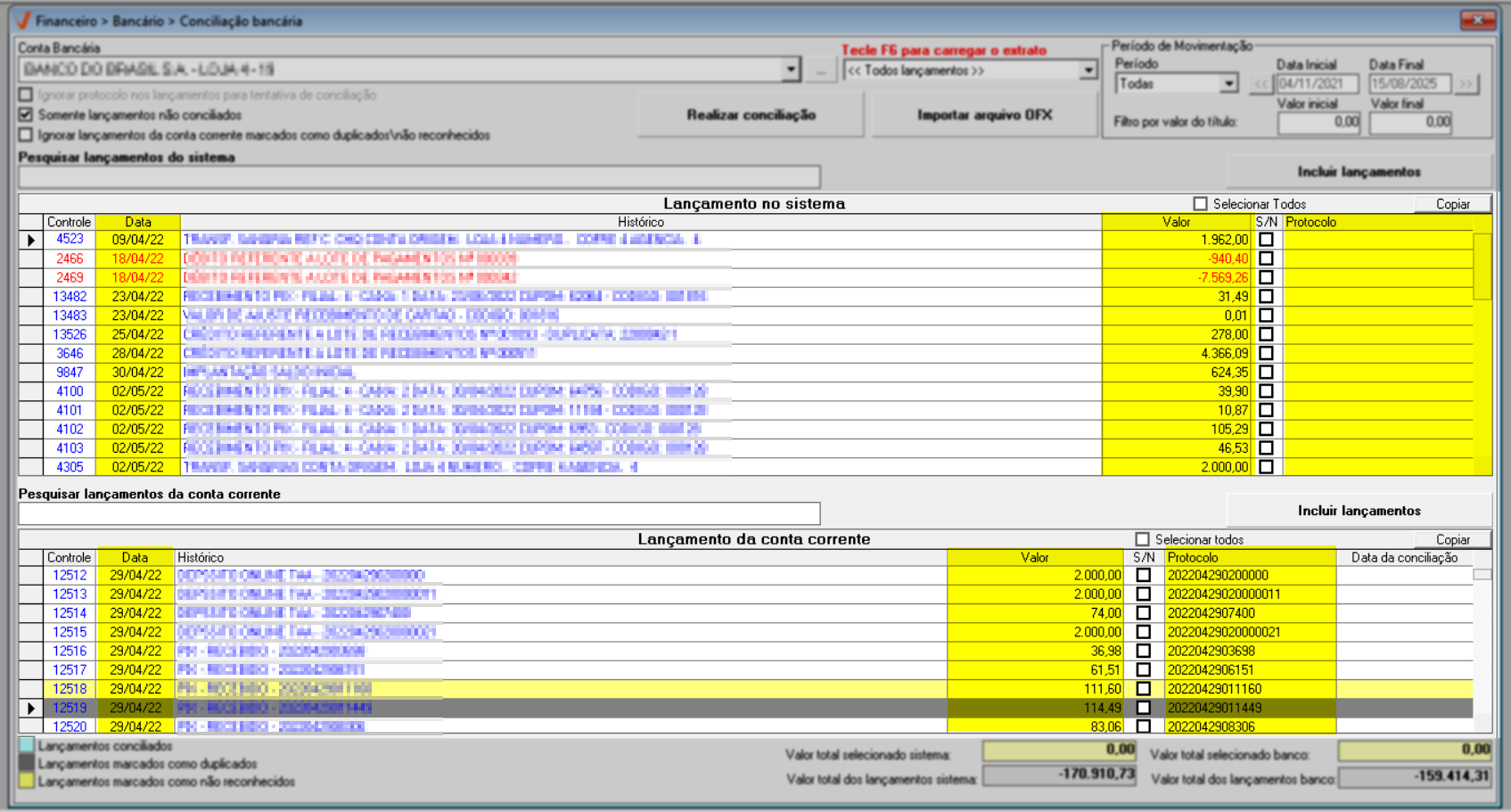Viewport: 1511px width, 812px height.
Task: Check 'Selecionar Todos' in system entries
Action: point(1200,204)
